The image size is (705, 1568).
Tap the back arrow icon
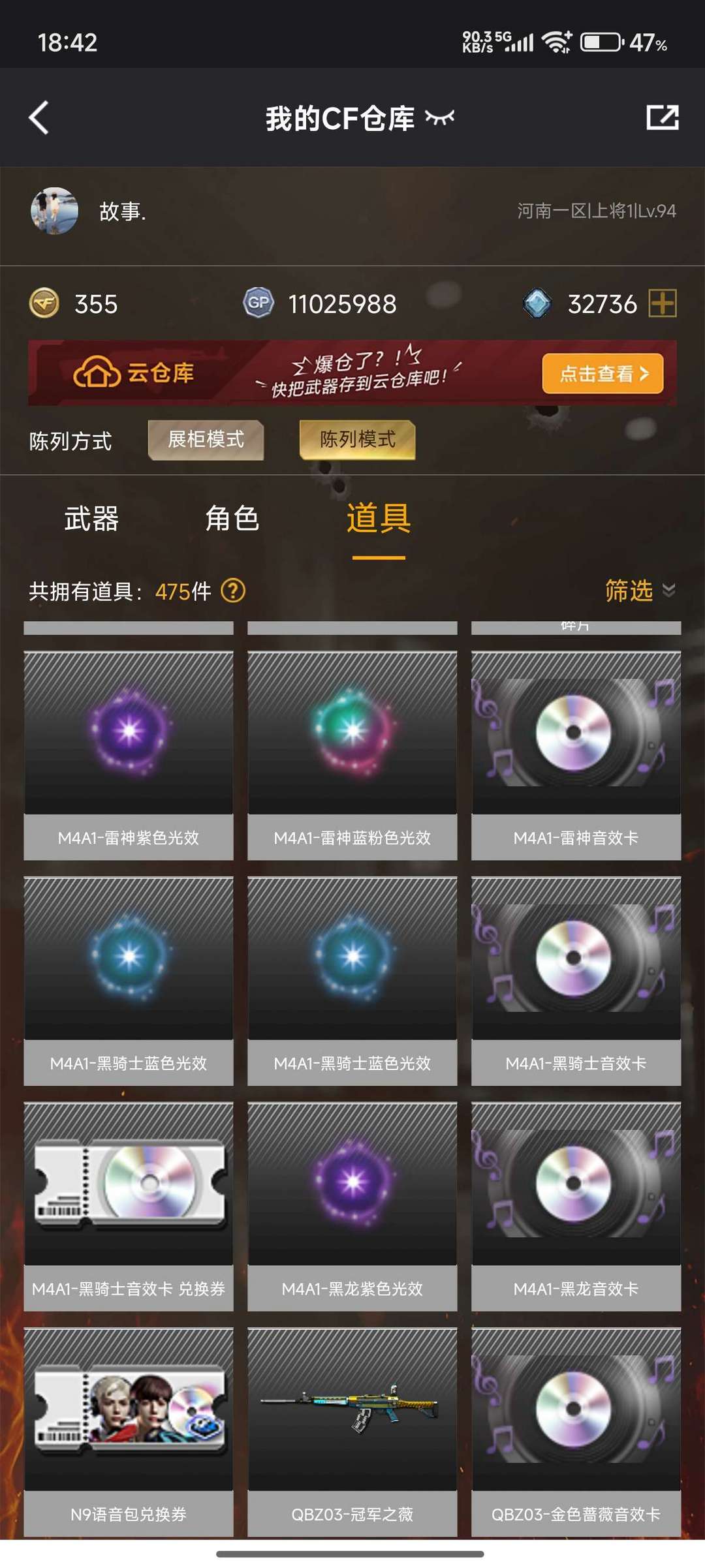tap(39, 118)
